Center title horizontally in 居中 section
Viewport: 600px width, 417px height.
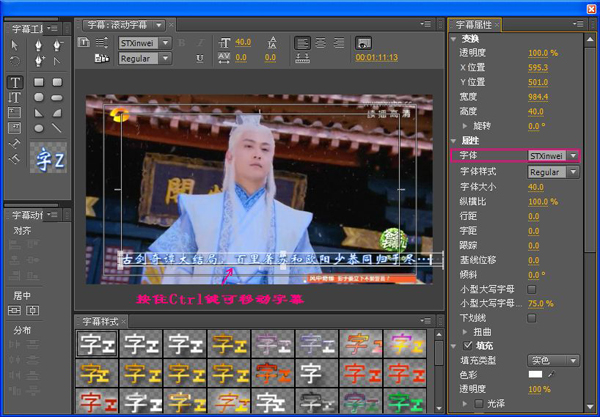[33, 311]
